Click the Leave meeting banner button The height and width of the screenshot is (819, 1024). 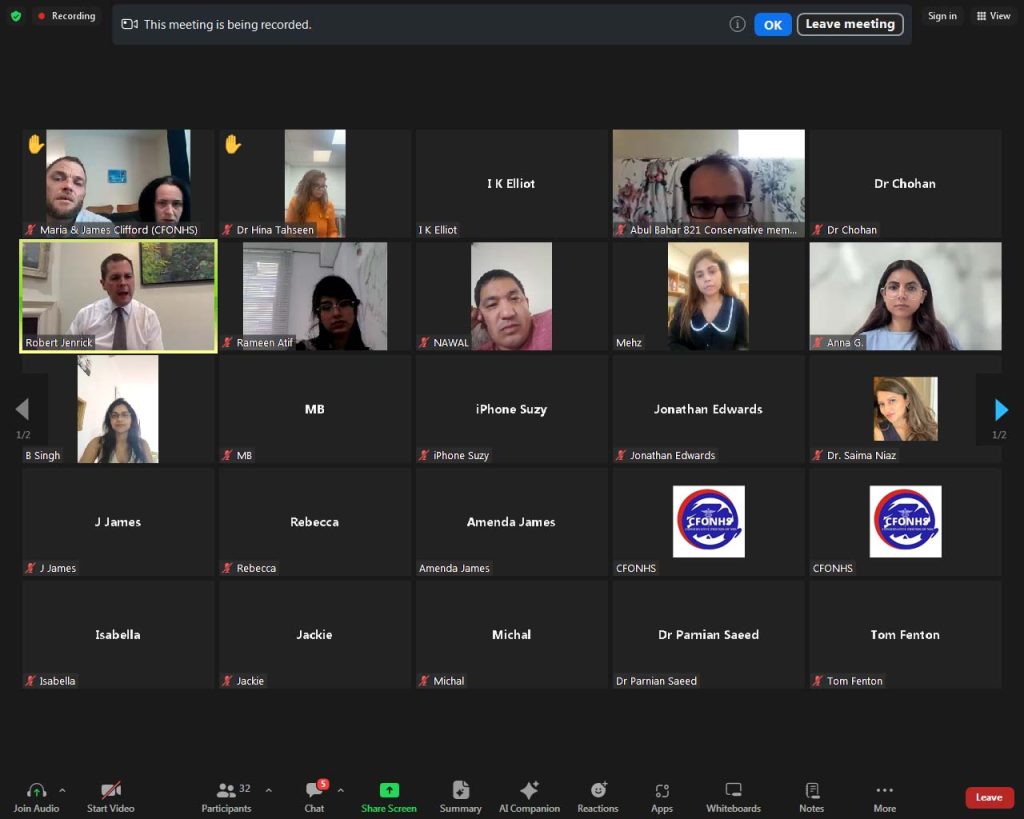[849, 24]
